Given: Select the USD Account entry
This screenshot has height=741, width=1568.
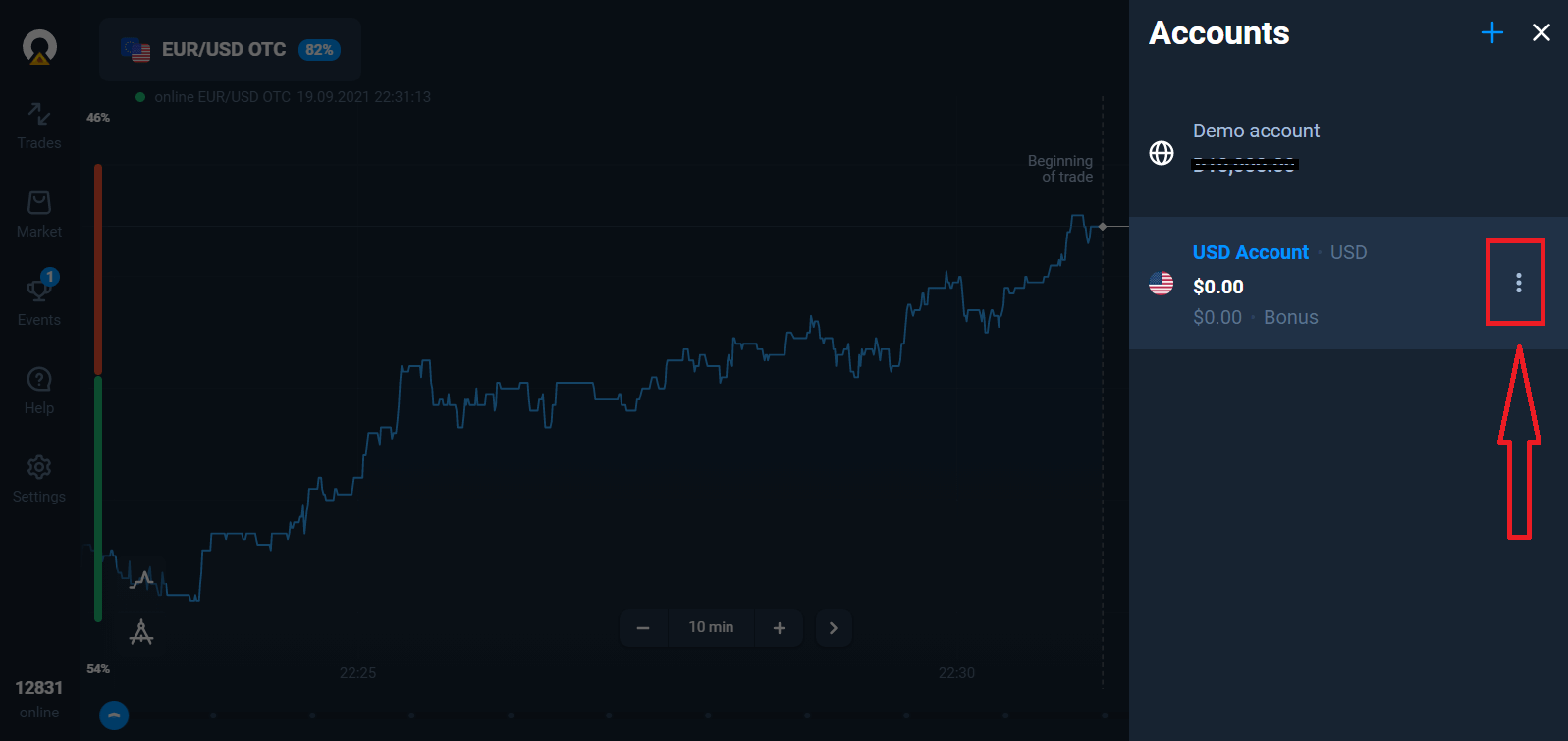Looking at the screenshot, I should click(x=1276, y=284).
